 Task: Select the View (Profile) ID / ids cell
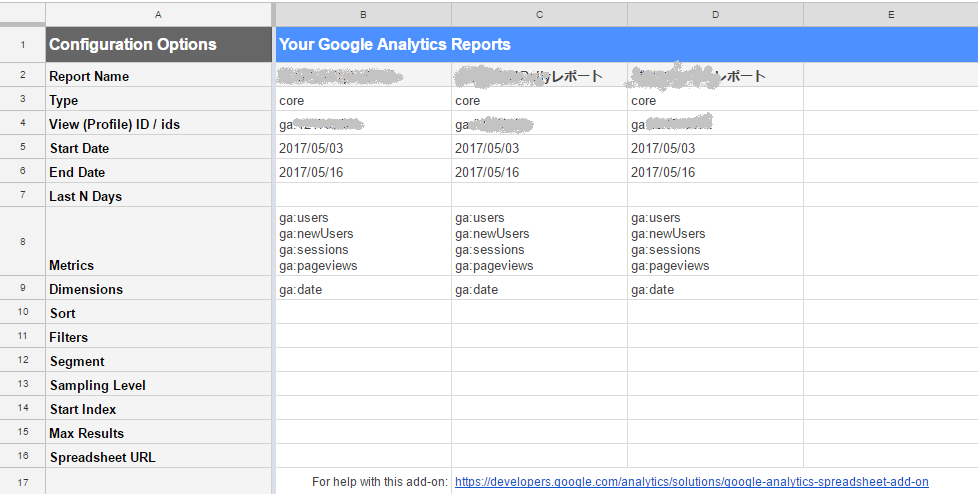coord(158,124)
